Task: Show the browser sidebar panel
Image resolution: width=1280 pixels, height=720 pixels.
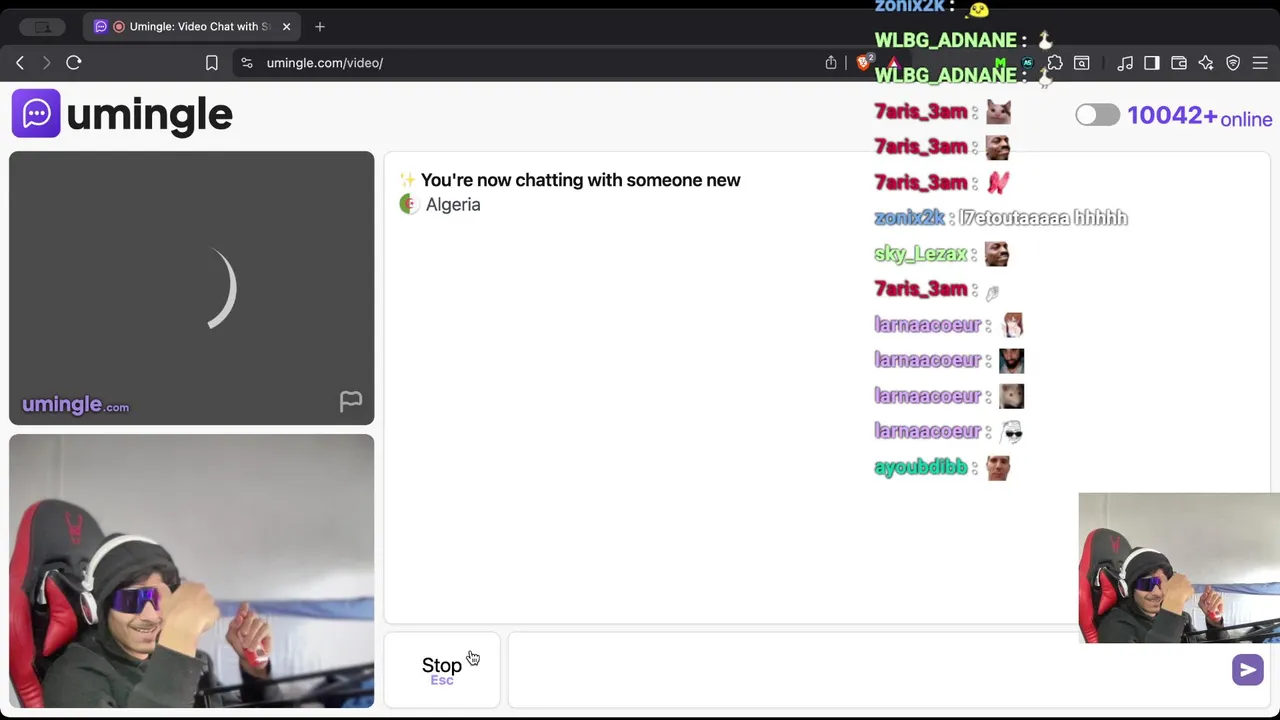Action: (1152, 63)
